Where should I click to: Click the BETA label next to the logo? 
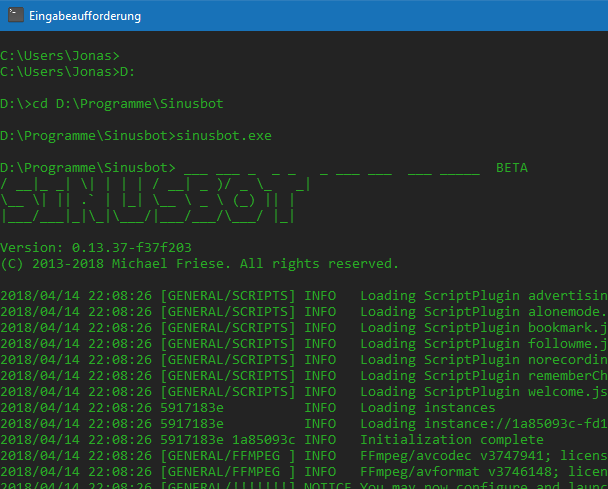coord(512,168)
